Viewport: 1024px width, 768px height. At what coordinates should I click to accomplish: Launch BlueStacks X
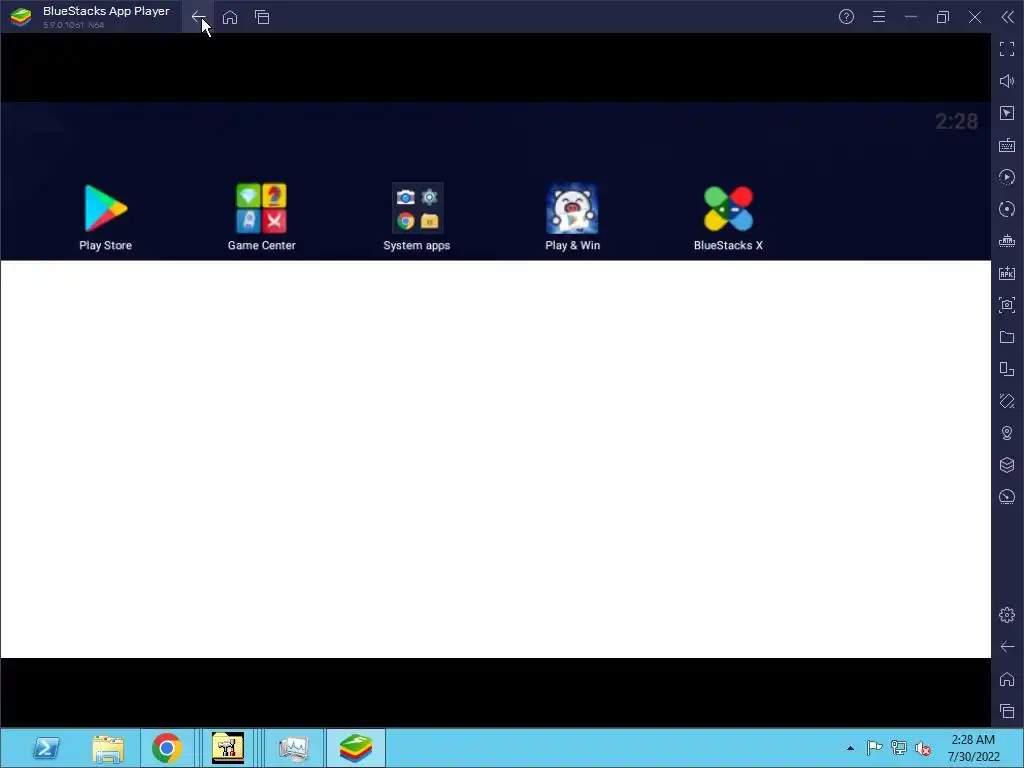point(728,217)
